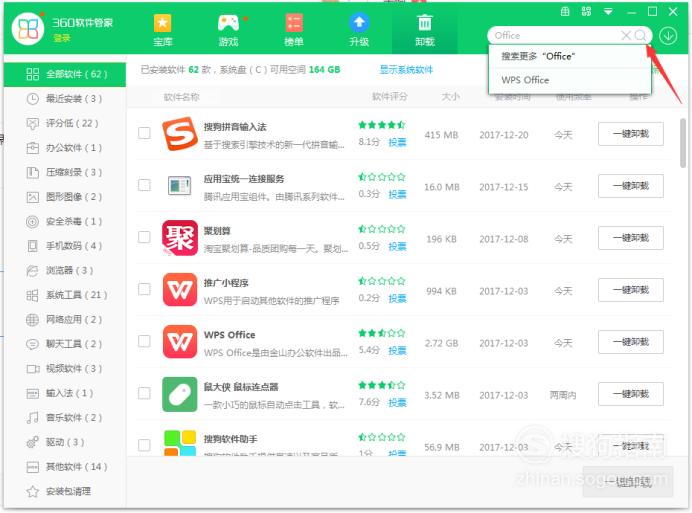692x513 pixels.
Task: Click the 安装包清理 star icon
Action: (33, 491)
